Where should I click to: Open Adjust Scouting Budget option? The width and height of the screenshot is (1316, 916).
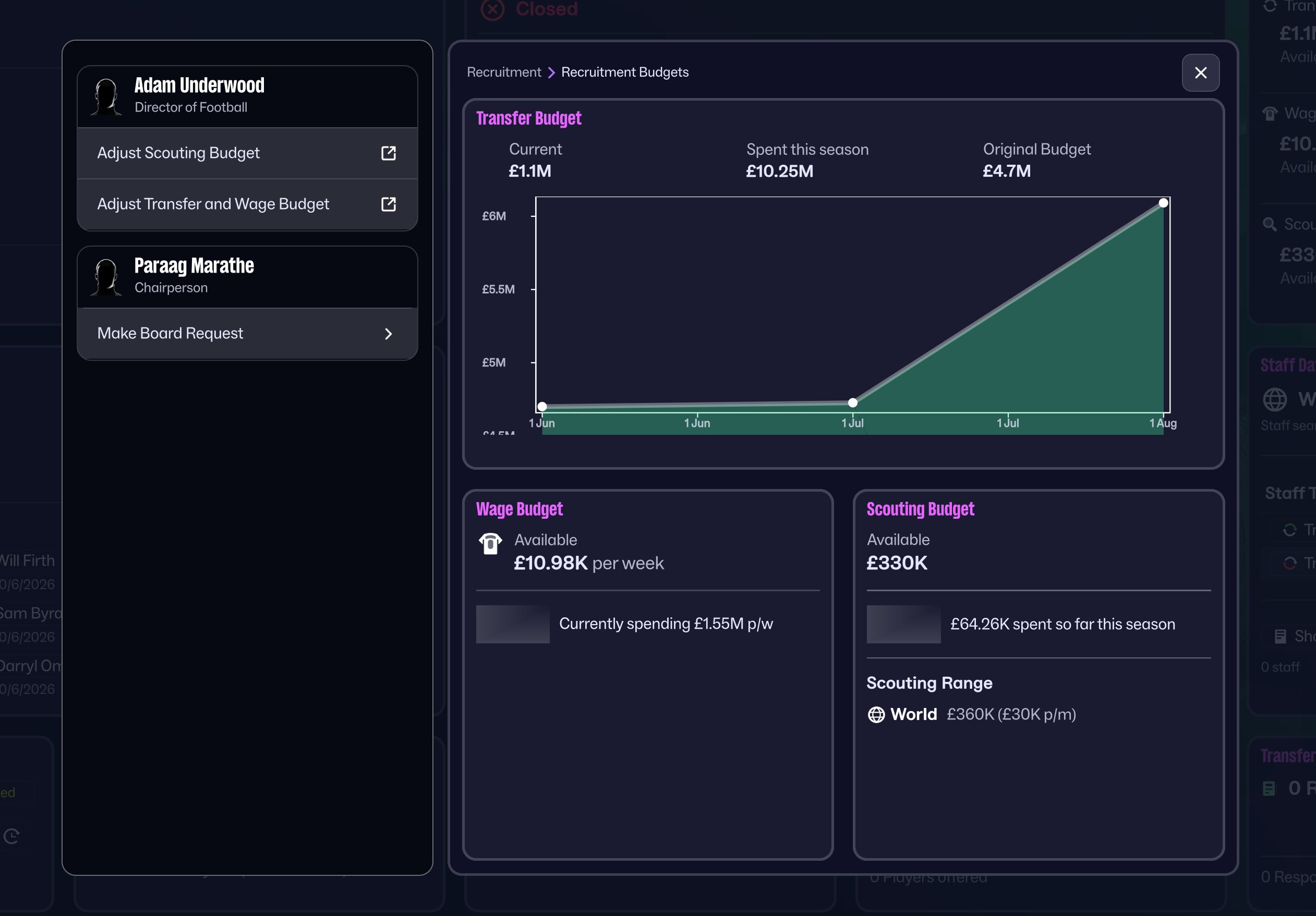(x=178, y=153)
